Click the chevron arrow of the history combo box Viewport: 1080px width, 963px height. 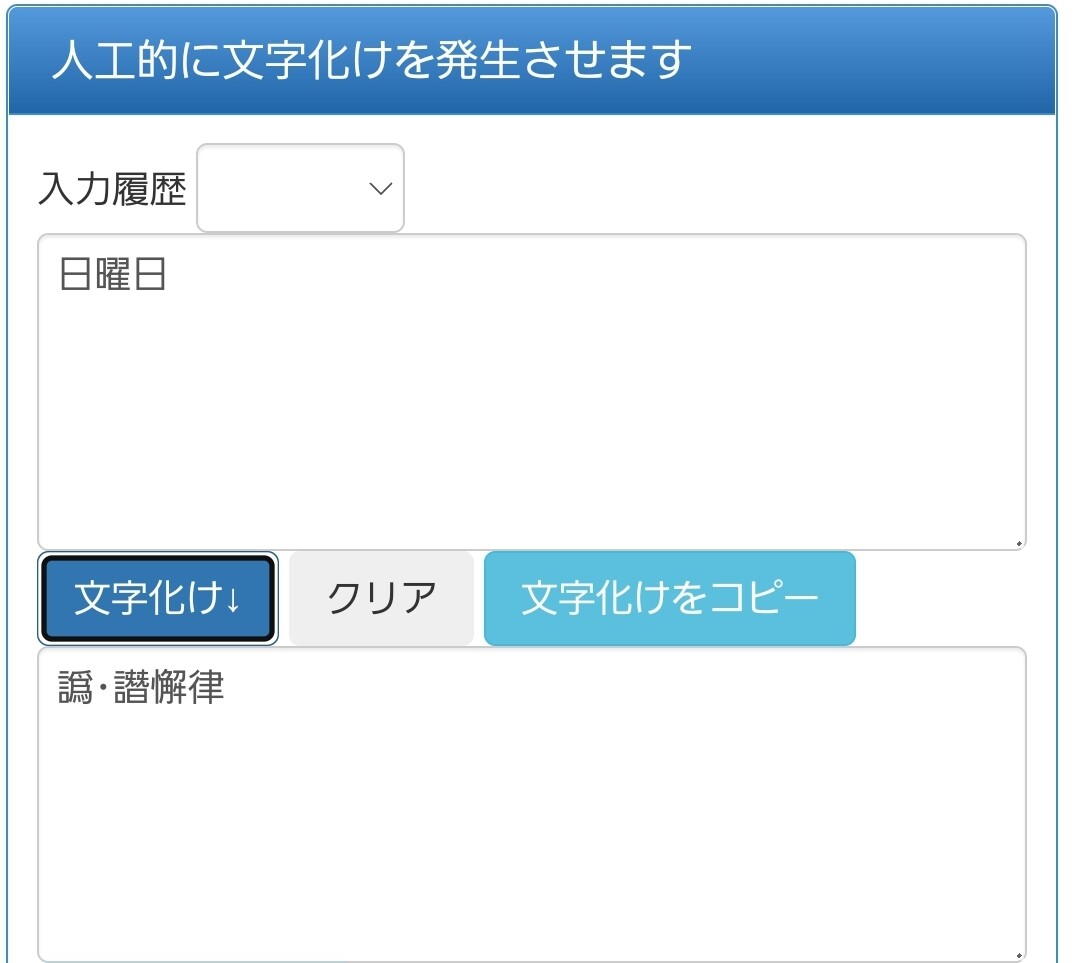click(x=380, y=188)
